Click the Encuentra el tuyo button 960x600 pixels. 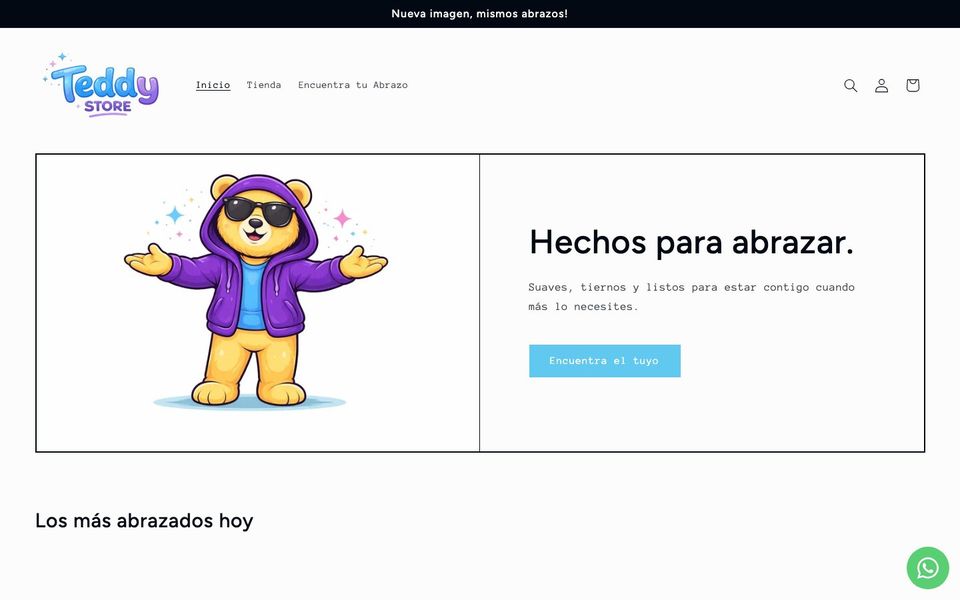pyautogui.click(x=605, y=361)
